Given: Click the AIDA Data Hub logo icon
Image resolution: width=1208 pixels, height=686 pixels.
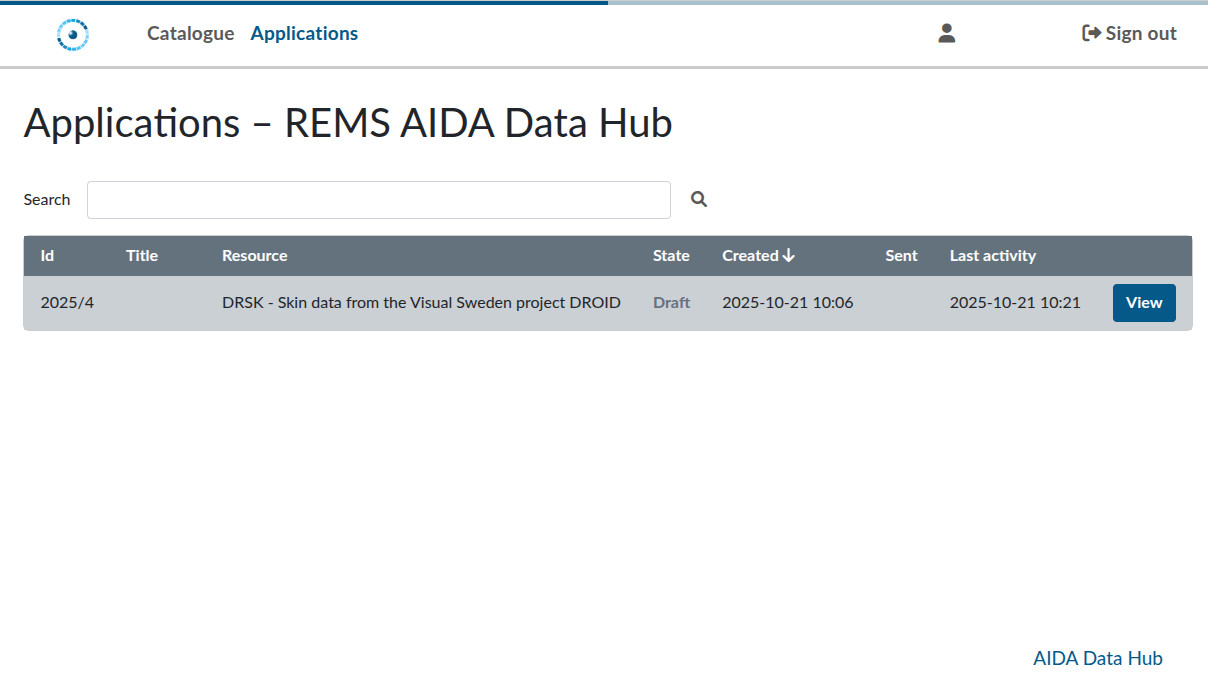Looking at the screenshot, I should pyautogui.click(x=73, y=34).
